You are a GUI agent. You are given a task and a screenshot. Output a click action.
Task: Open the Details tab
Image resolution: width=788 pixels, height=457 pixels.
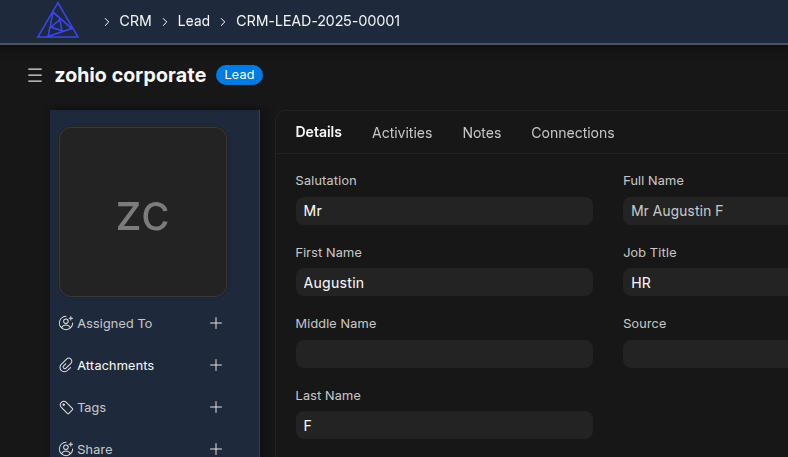pos(318,132)
